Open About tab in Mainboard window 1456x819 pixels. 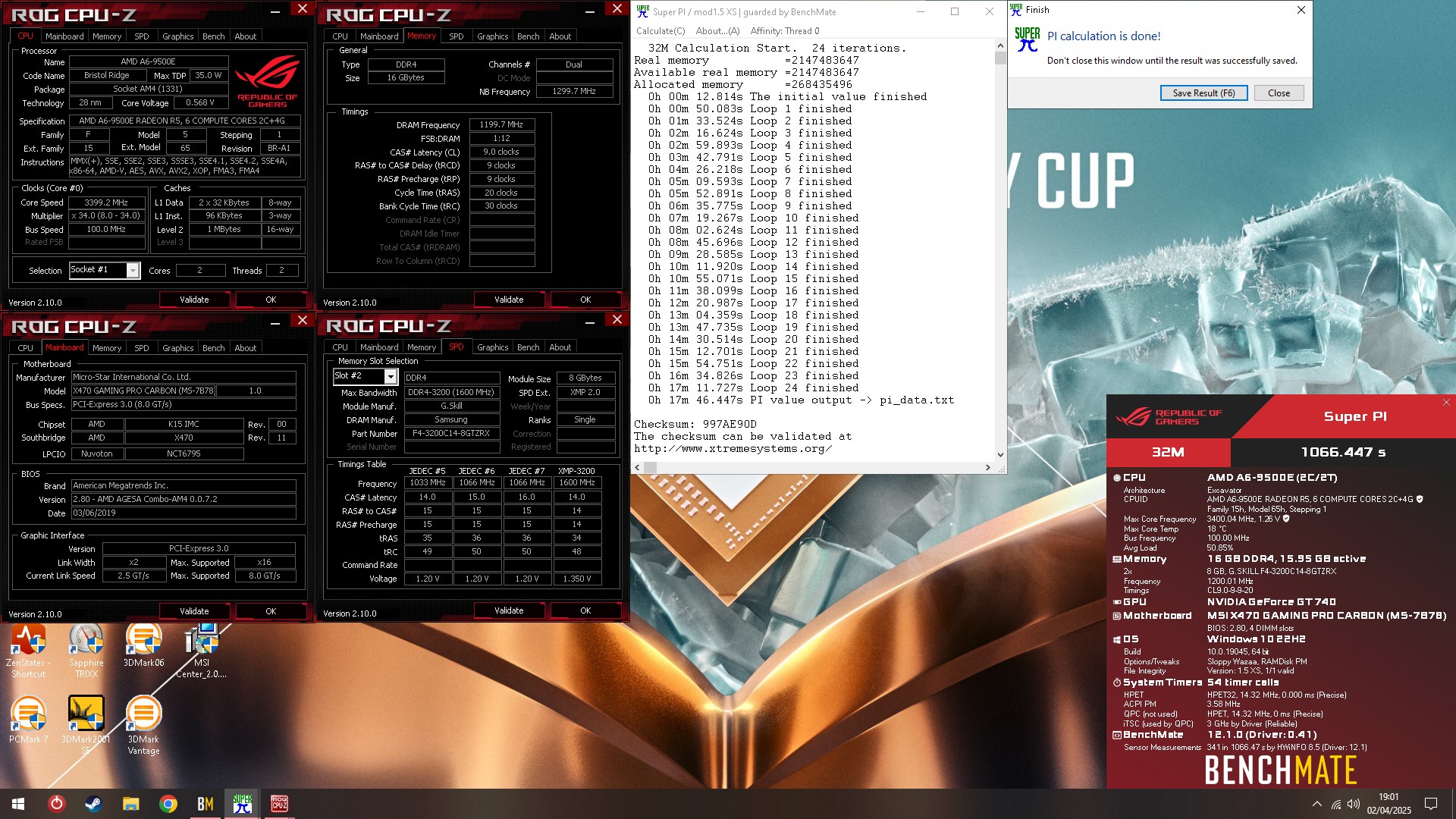[245, 348]
